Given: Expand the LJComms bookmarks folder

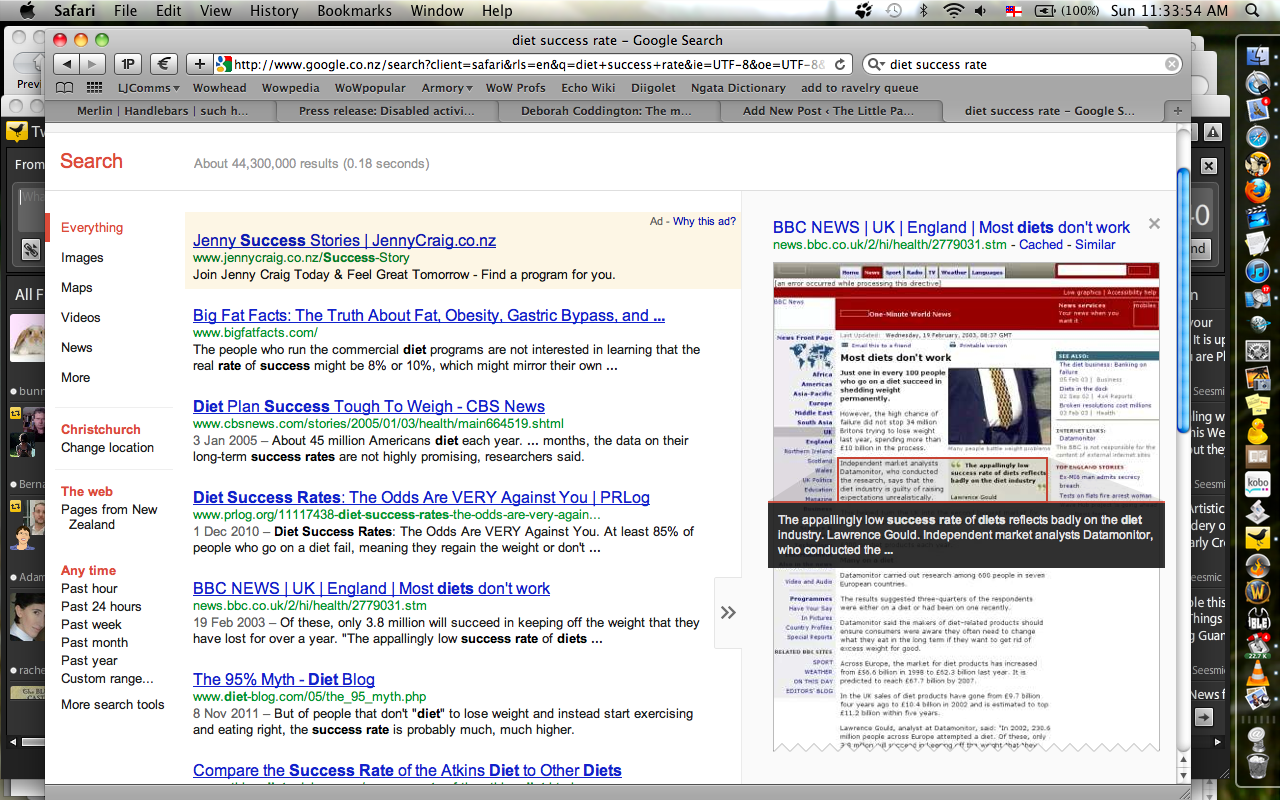Looking at the screenshot, I should pos(149,88).
